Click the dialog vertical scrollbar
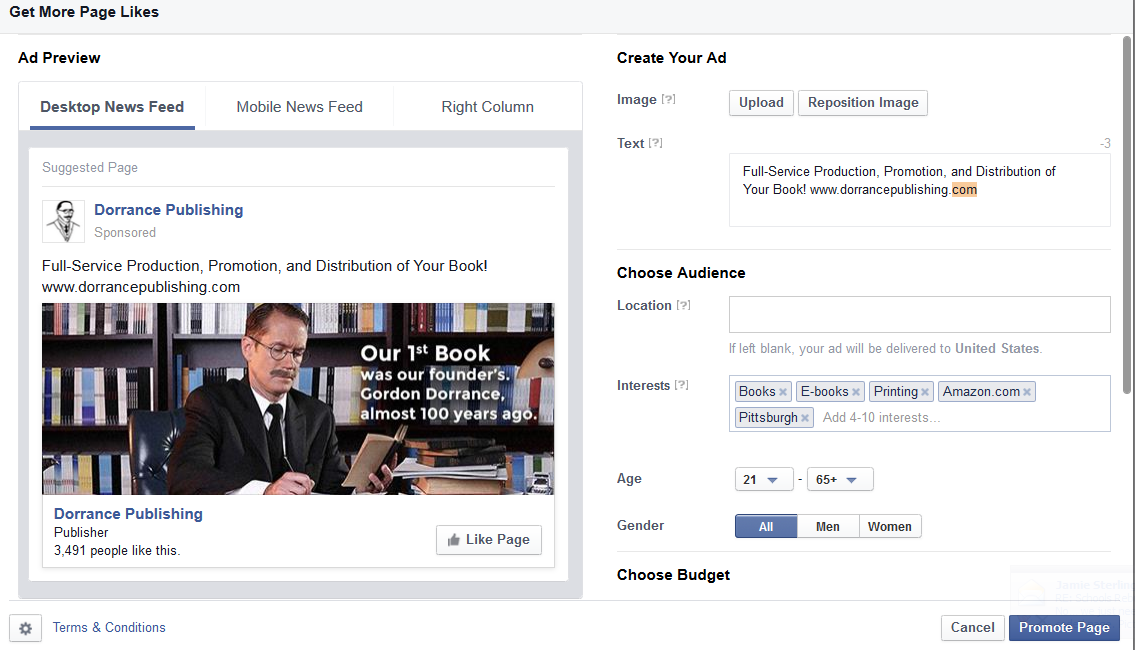 coord(1127,215)
